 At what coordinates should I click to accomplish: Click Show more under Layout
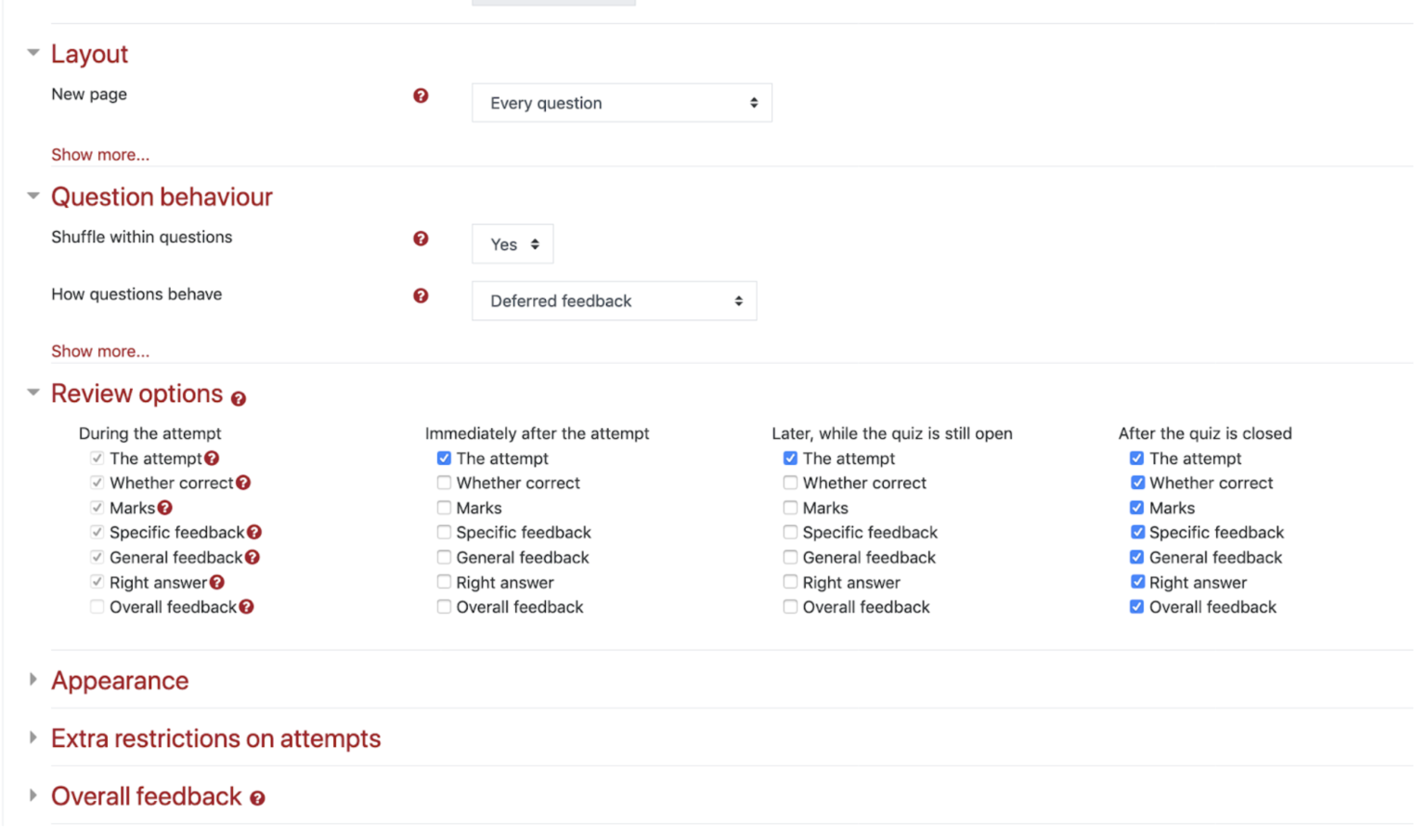pyautogui.click(x=100, y=154)
